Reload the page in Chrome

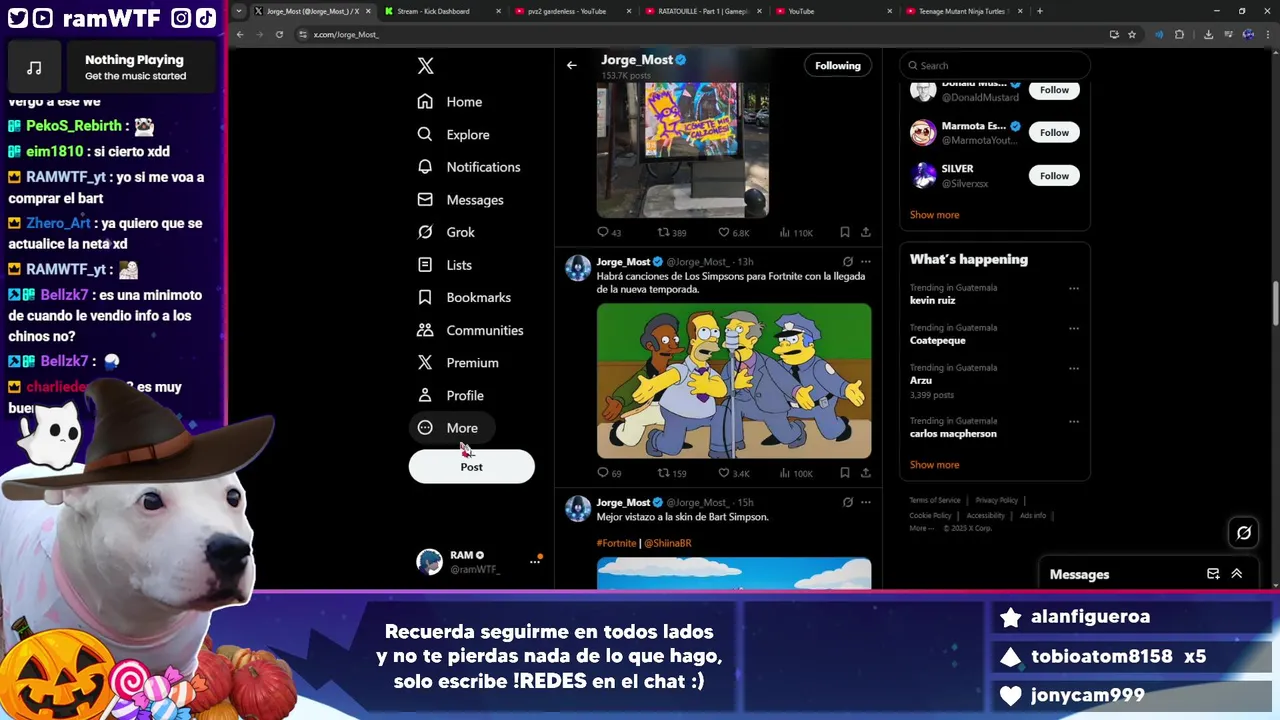279,34
